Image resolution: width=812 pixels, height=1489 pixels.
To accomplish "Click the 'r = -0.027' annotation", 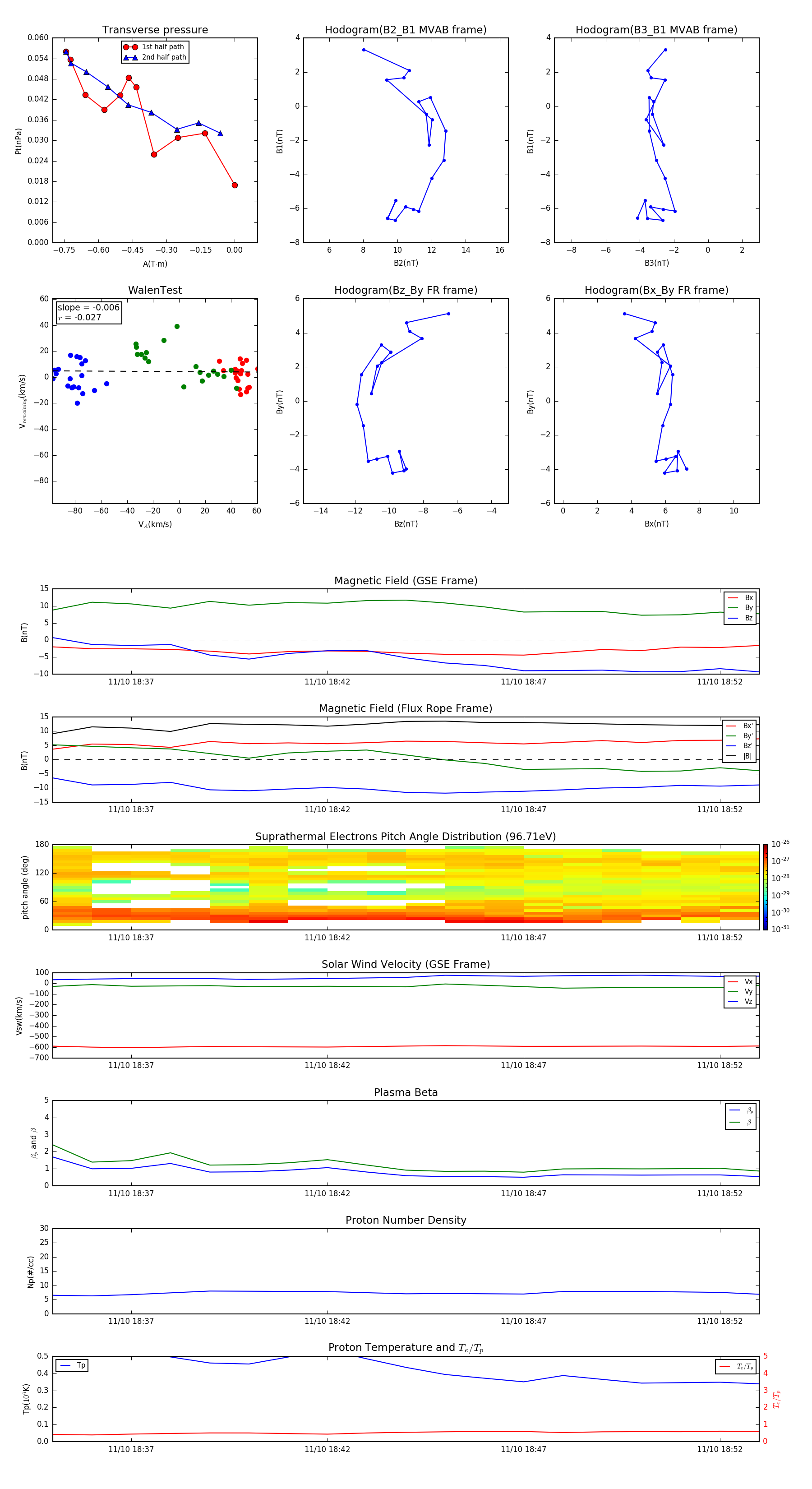I will pyautogui.click(x=80, y=317).
